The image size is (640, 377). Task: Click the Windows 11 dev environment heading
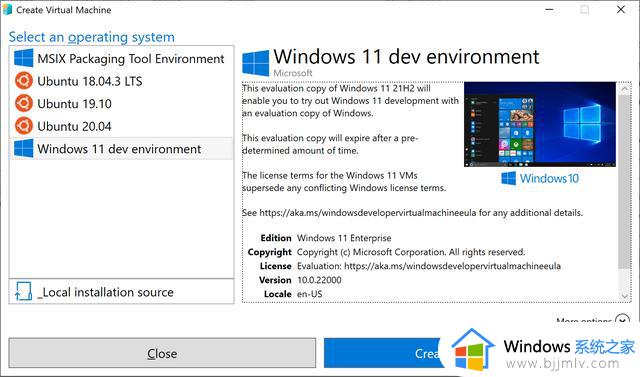(406, 57)
